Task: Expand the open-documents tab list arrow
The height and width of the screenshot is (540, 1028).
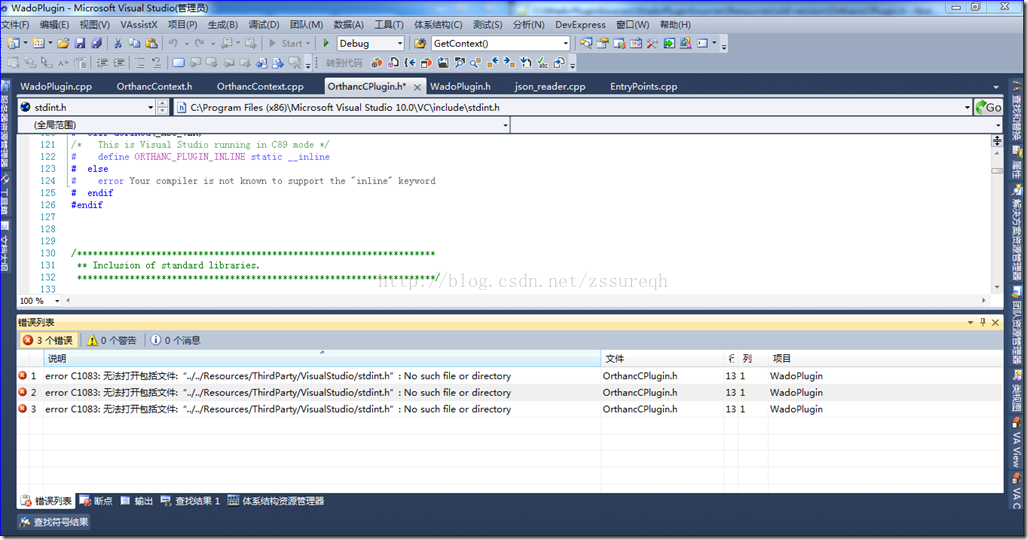Action: pyautogui.click(x=996, y=87)
